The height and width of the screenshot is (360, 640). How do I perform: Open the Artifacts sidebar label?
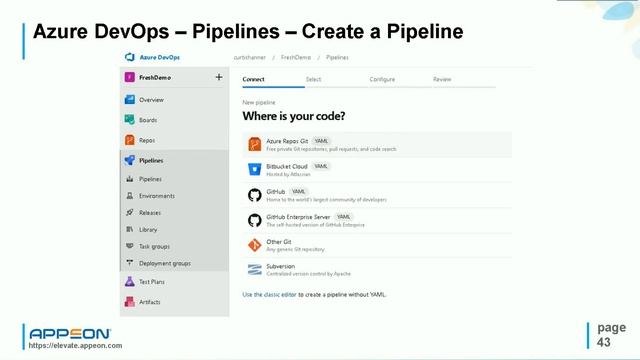[150, 302]
